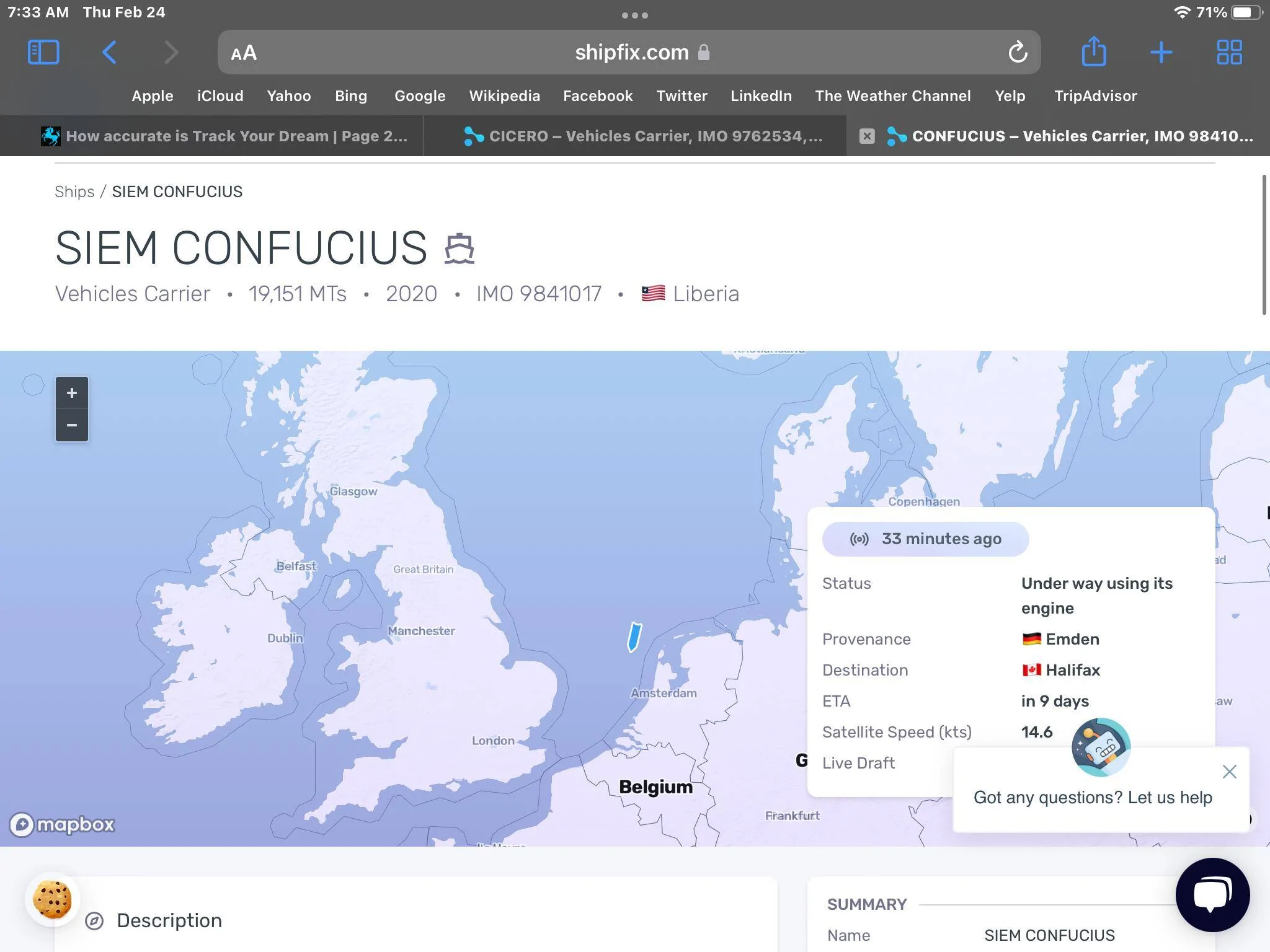1270x952 pixels.
Task: Open a new tab with plus
Action: pos(1161,53)
